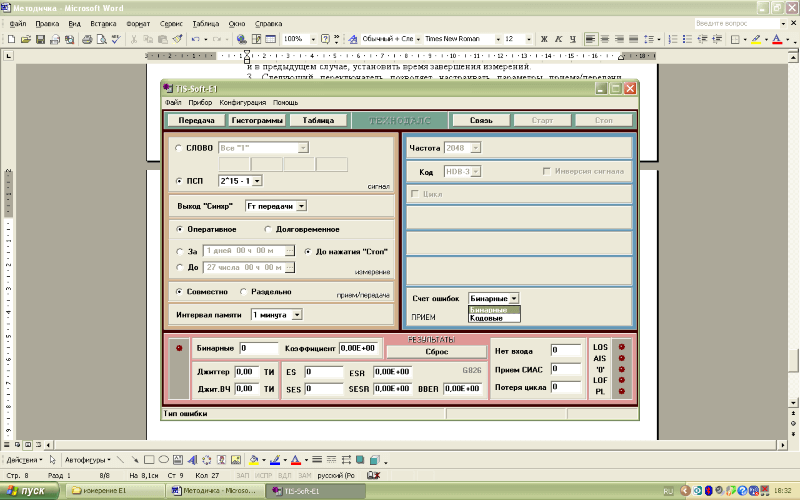Run the spelling check (ABC checkmark) icon
This screenshot has width=800, height=500.
click(x=116, y=39)
